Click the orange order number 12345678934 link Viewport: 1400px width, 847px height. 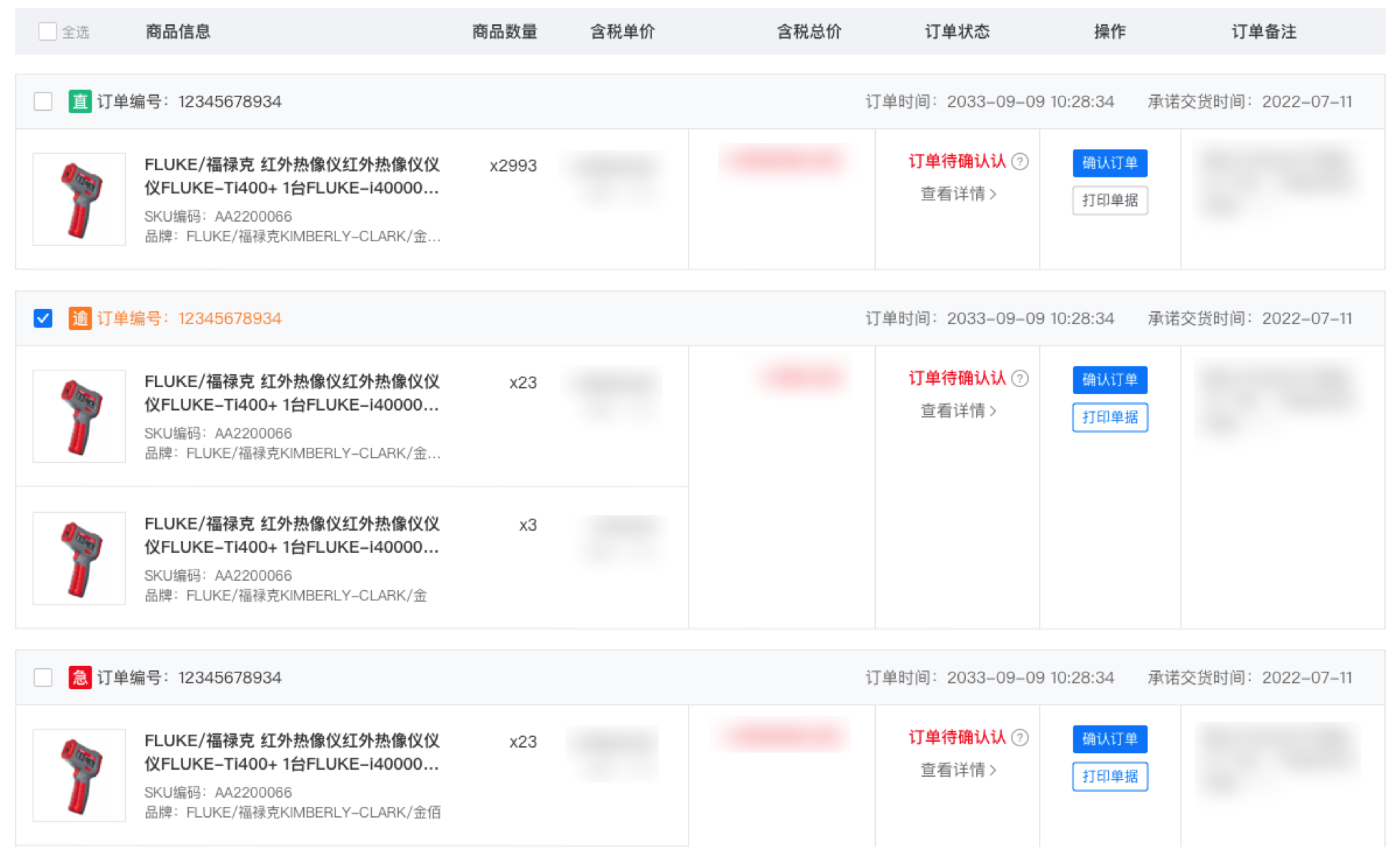click(x=230, y=318)
